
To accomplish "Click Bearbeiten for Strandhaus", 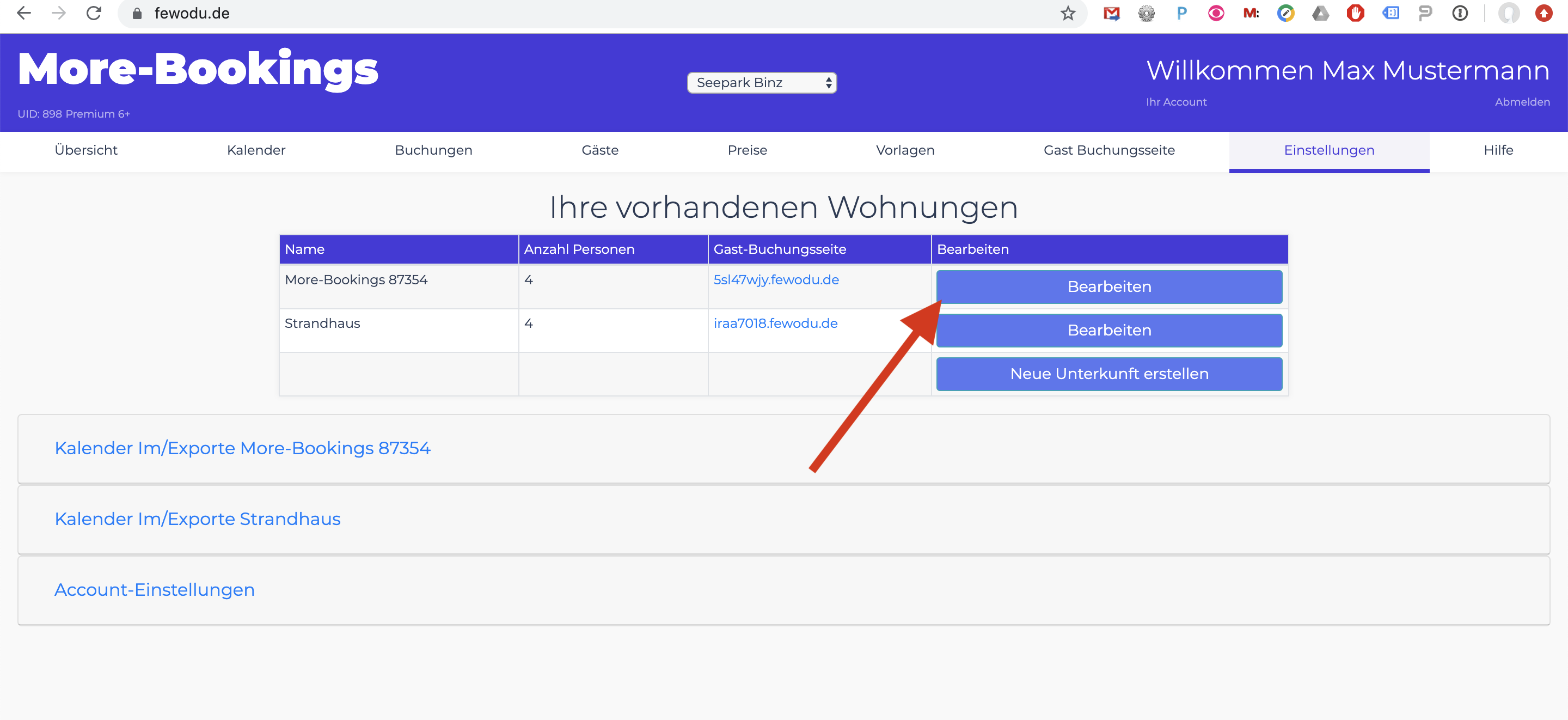I will point(1109,330).
